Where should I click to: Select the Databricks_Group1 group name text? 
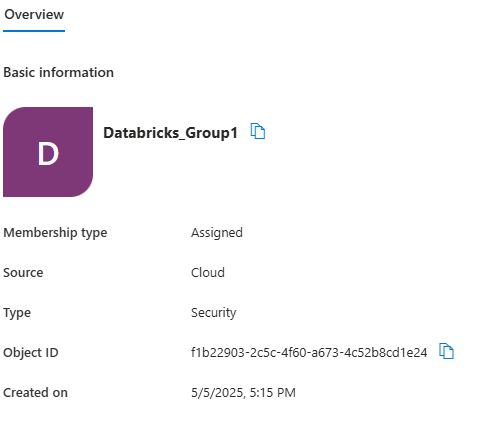[x=170, y=133]
